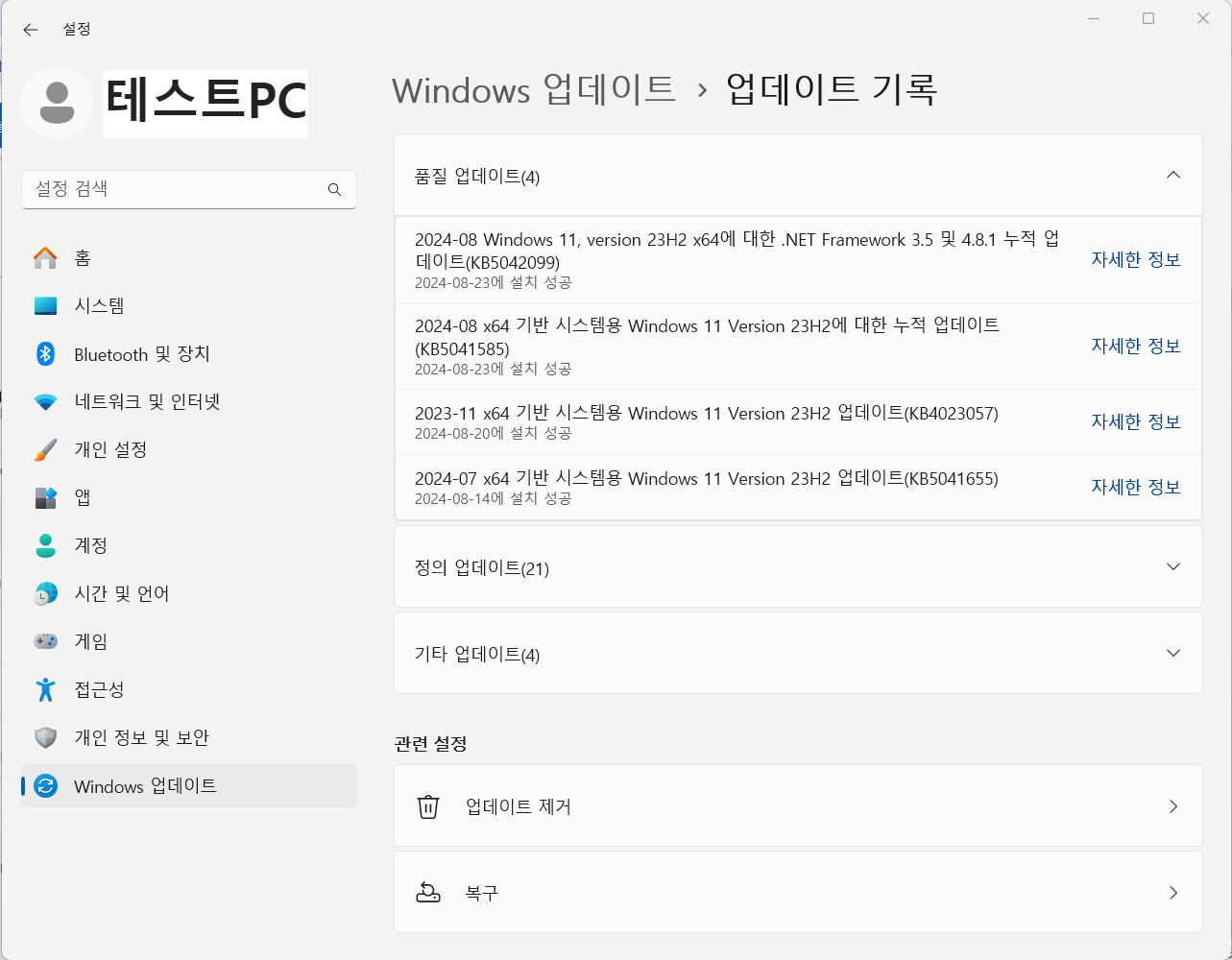This screenshot has height=960, width=1232.
Task: Go back with the arrow icon
Action: (x=31, y=30)
